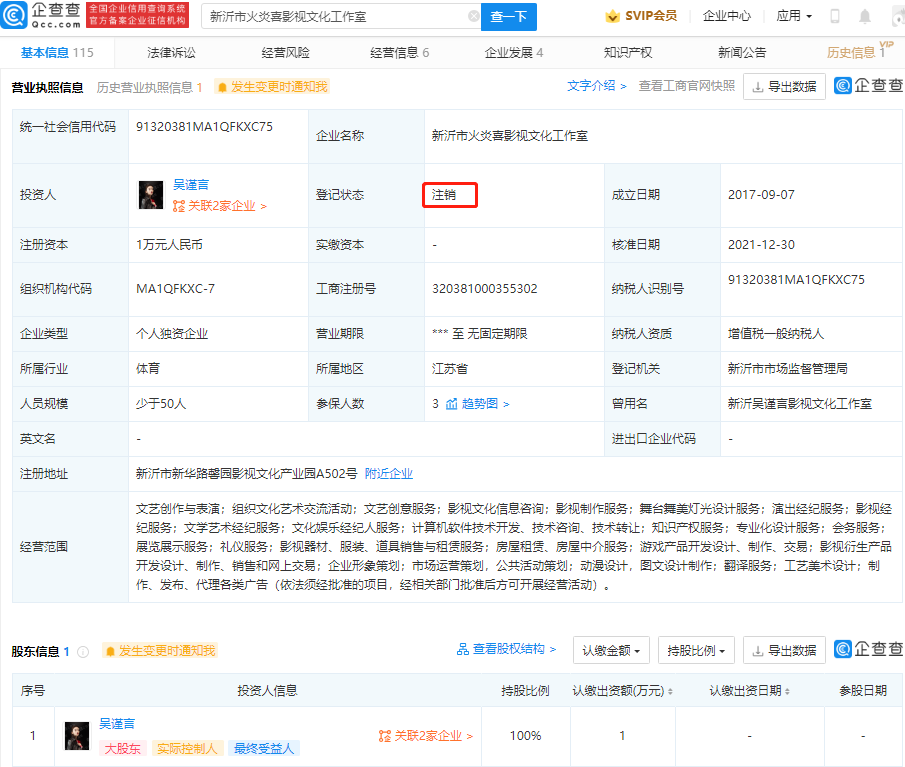Open the 应用 dropdown menu
Image resolution: width=905 pixels, height=767 pixels.
(x=794, y=16)
